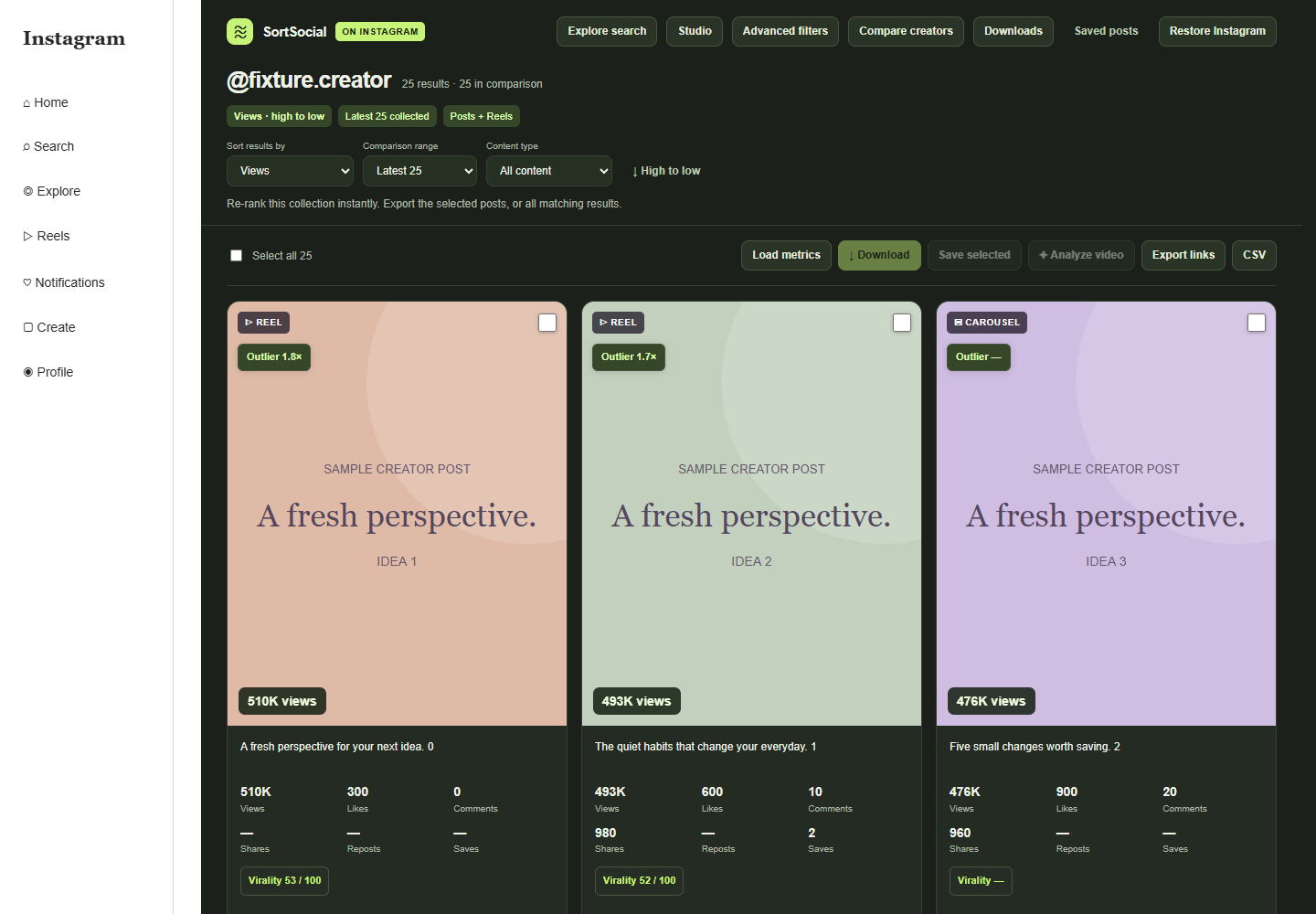Open the Idea 2 reel thumbnail
Viewport: 1316px width, 914px height.
tap(751, 514)
